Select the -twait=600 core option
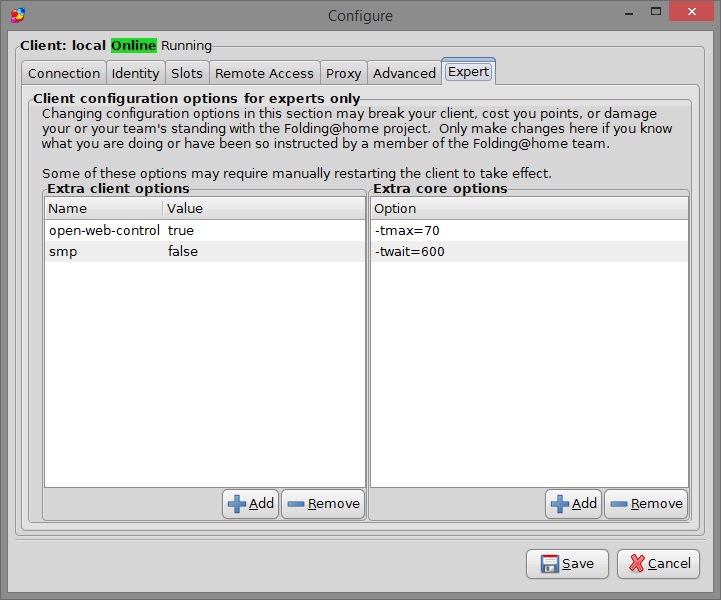Screen dimensions: 721x600 coord(529,251)
